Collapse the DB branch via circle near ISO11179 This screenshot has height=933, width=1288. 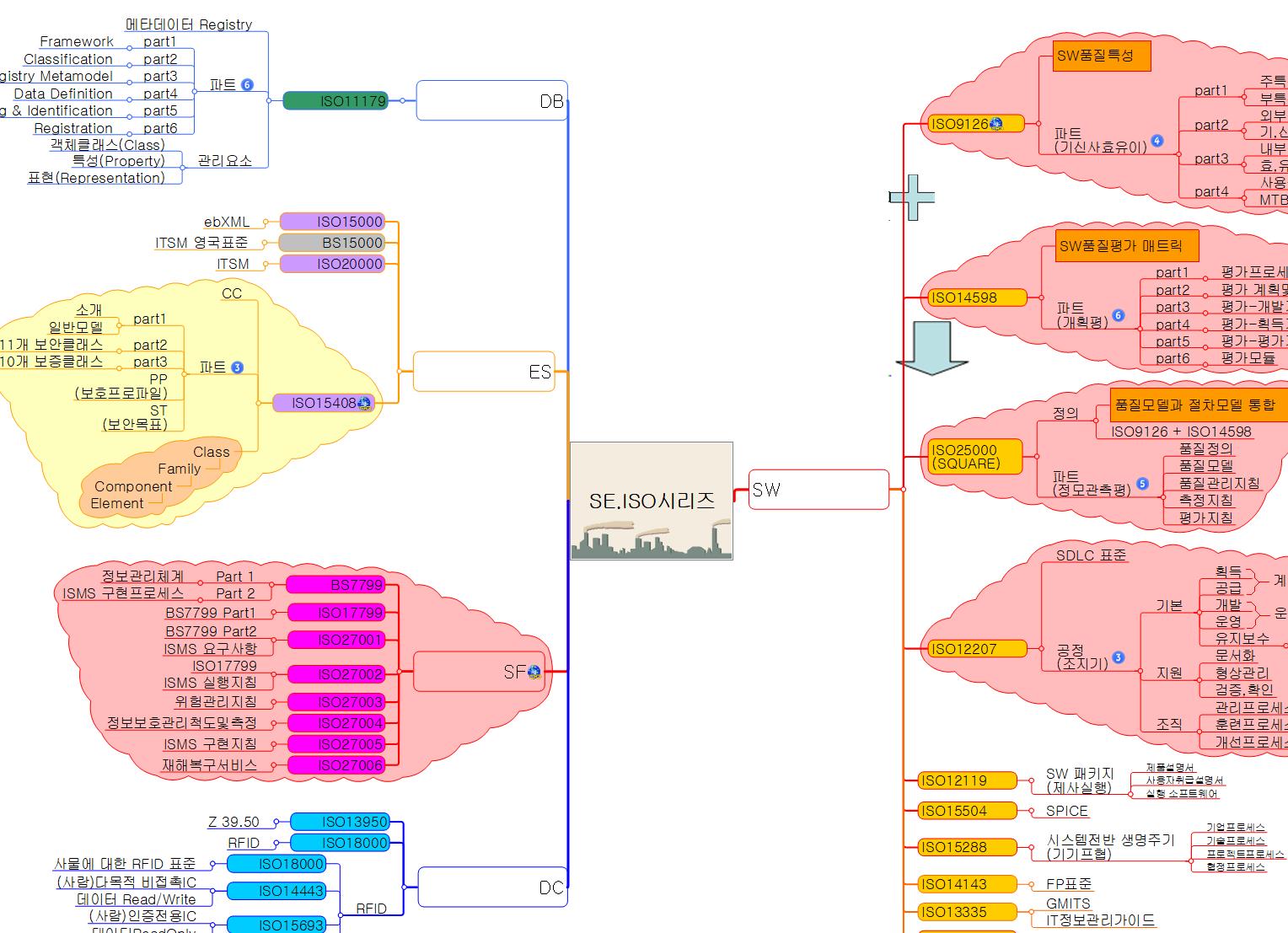(402, 100)
